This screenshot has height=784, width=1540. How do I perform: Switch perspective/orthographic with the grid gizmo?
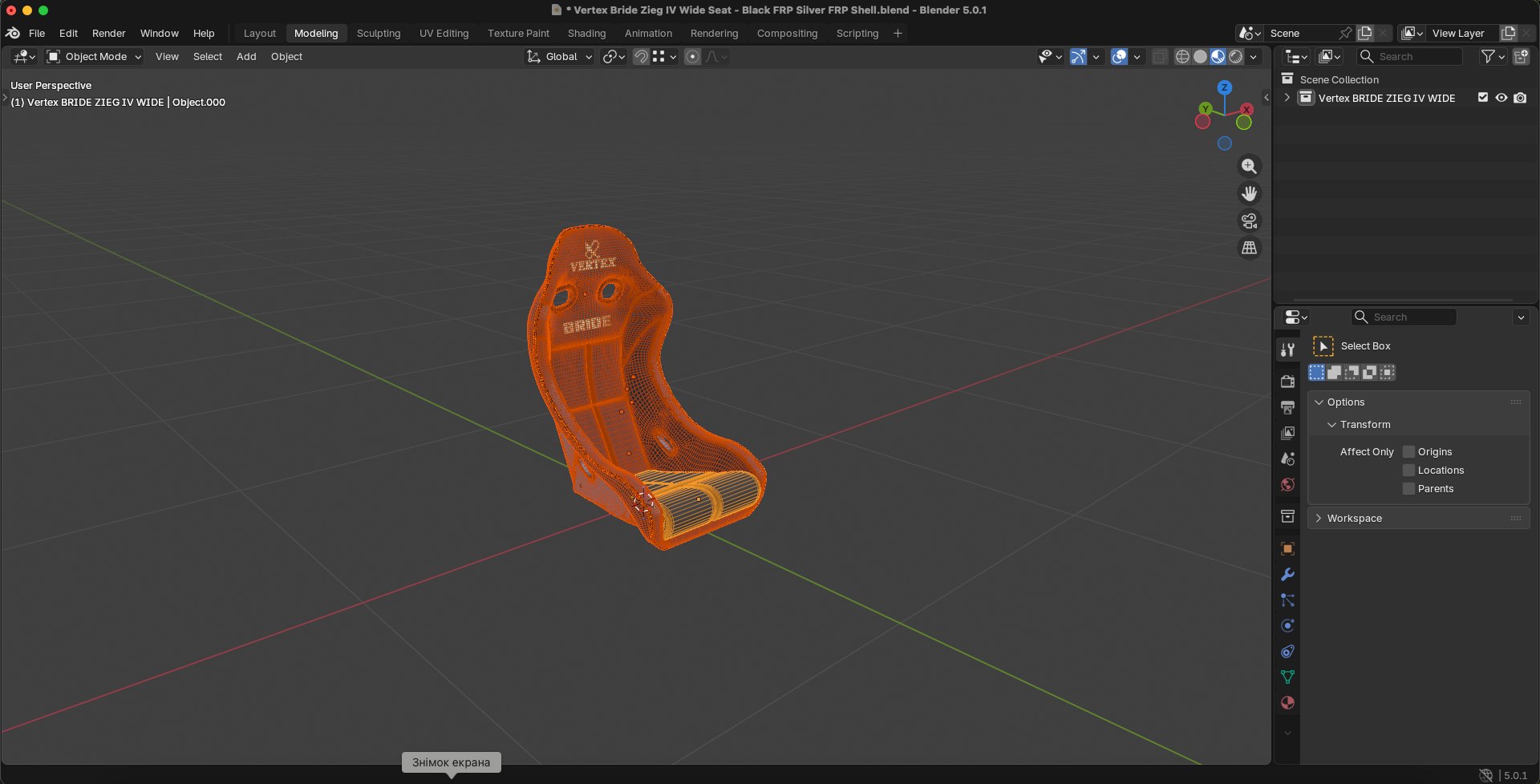pos(1249,248)
